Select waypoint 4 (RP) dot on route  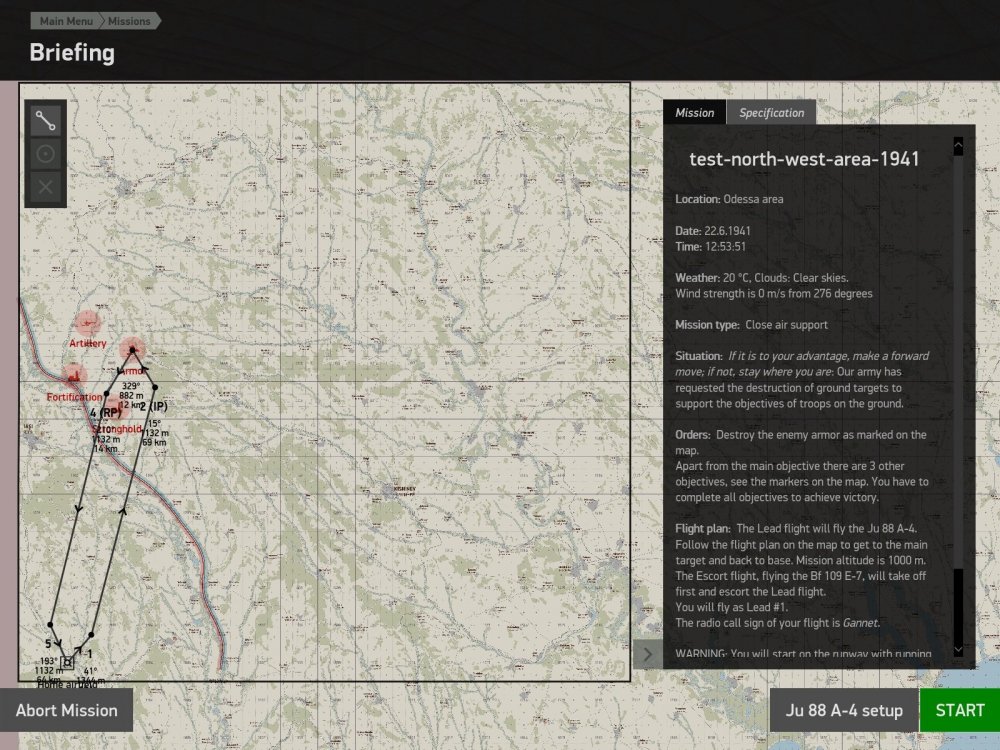click(x=107, y=395)
